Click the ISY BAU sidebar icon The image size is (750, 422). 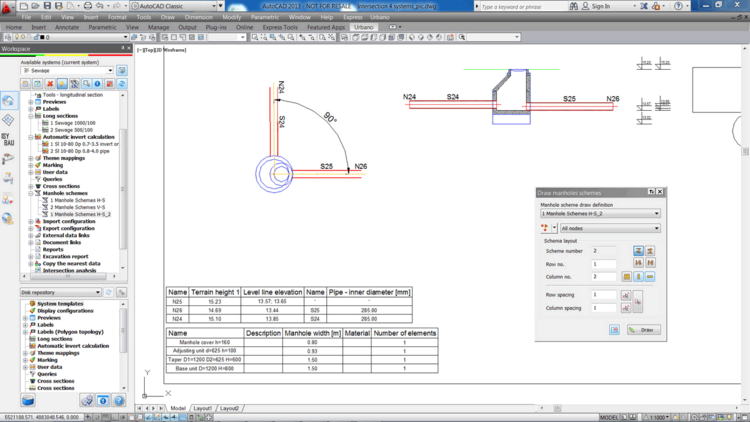tap(8, 139)
